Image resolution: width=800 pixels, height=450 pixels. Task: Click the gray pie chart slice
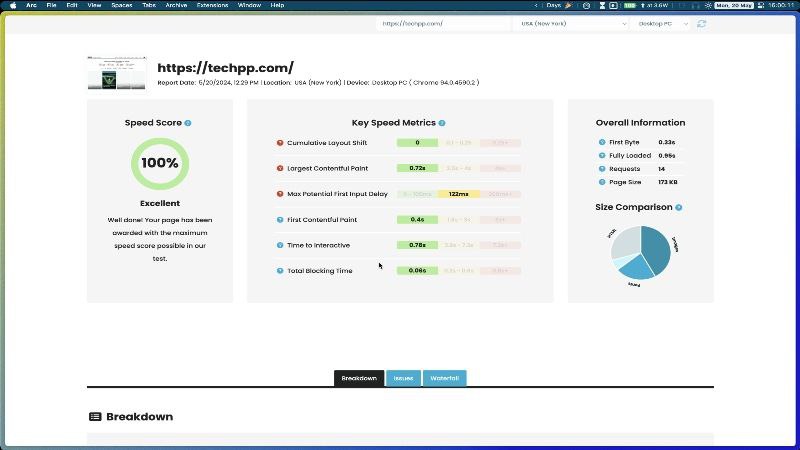(626, 242)
